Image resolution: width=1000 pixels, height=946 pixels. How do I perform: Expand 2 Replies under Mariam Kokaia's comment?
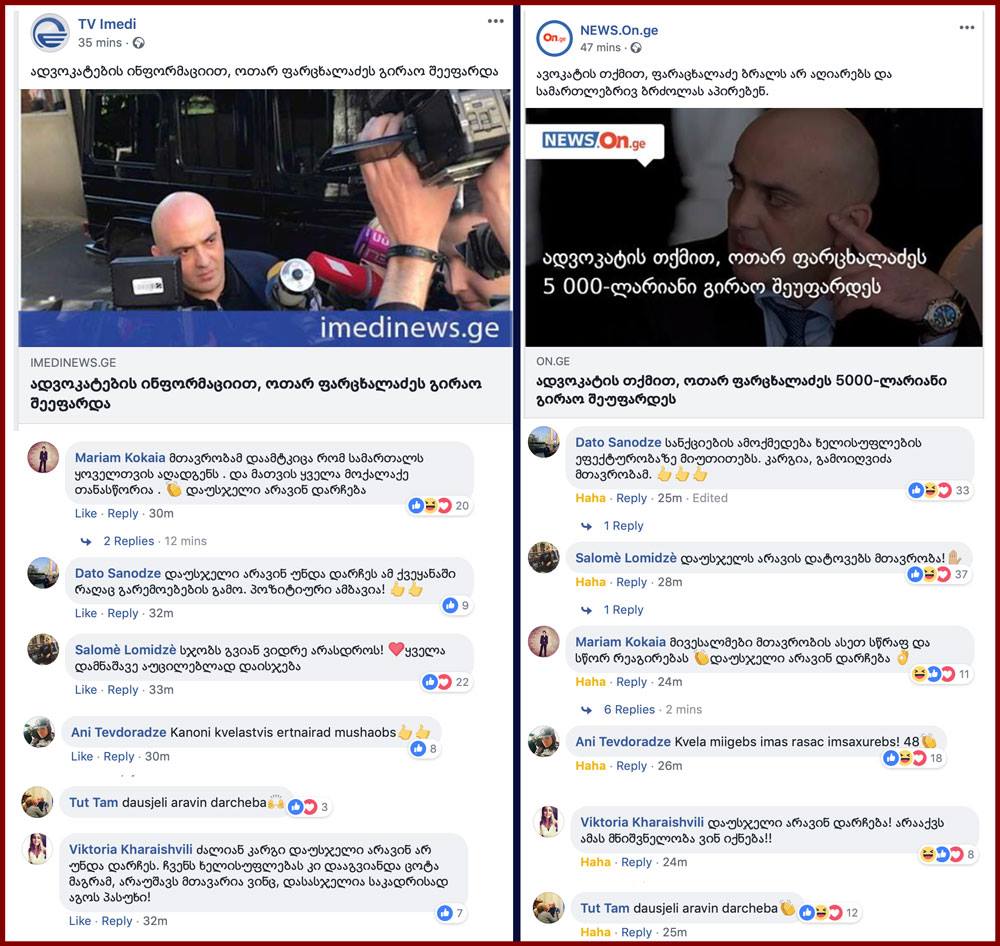(128, 541)
